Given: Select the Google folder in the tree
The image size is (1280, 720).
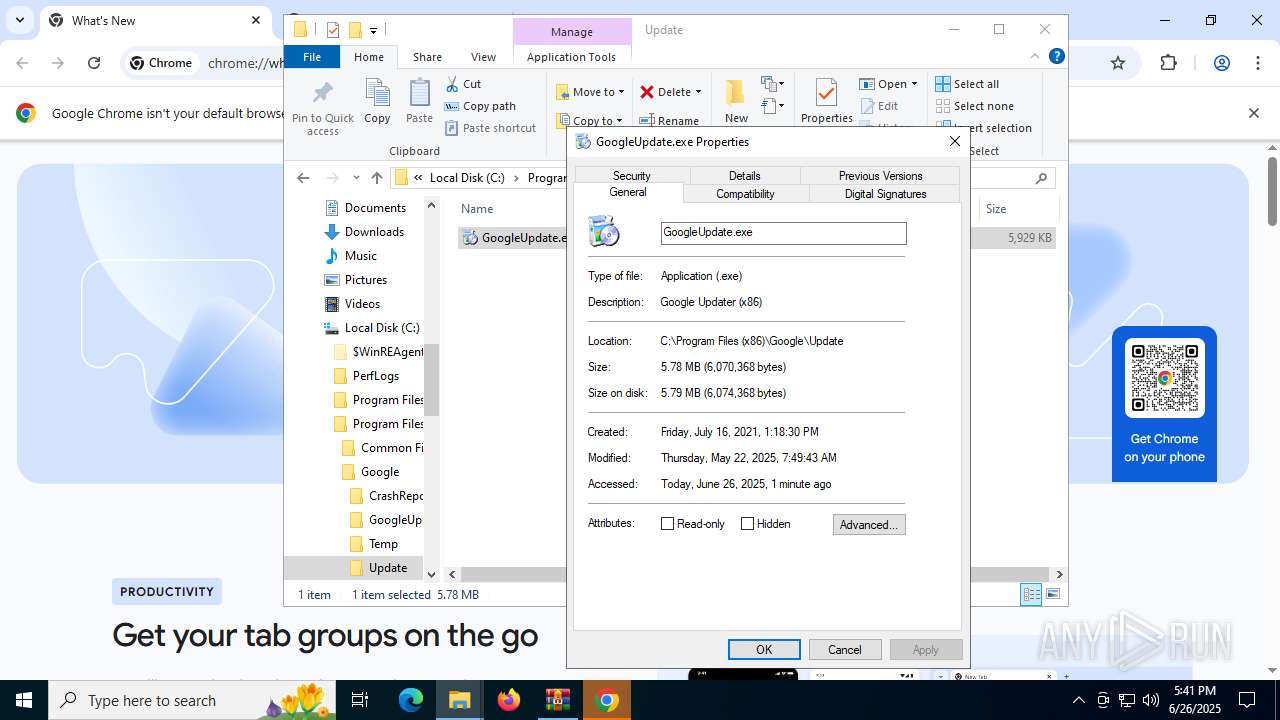Looking at the screenshot, I should click(x=380, y=472).
